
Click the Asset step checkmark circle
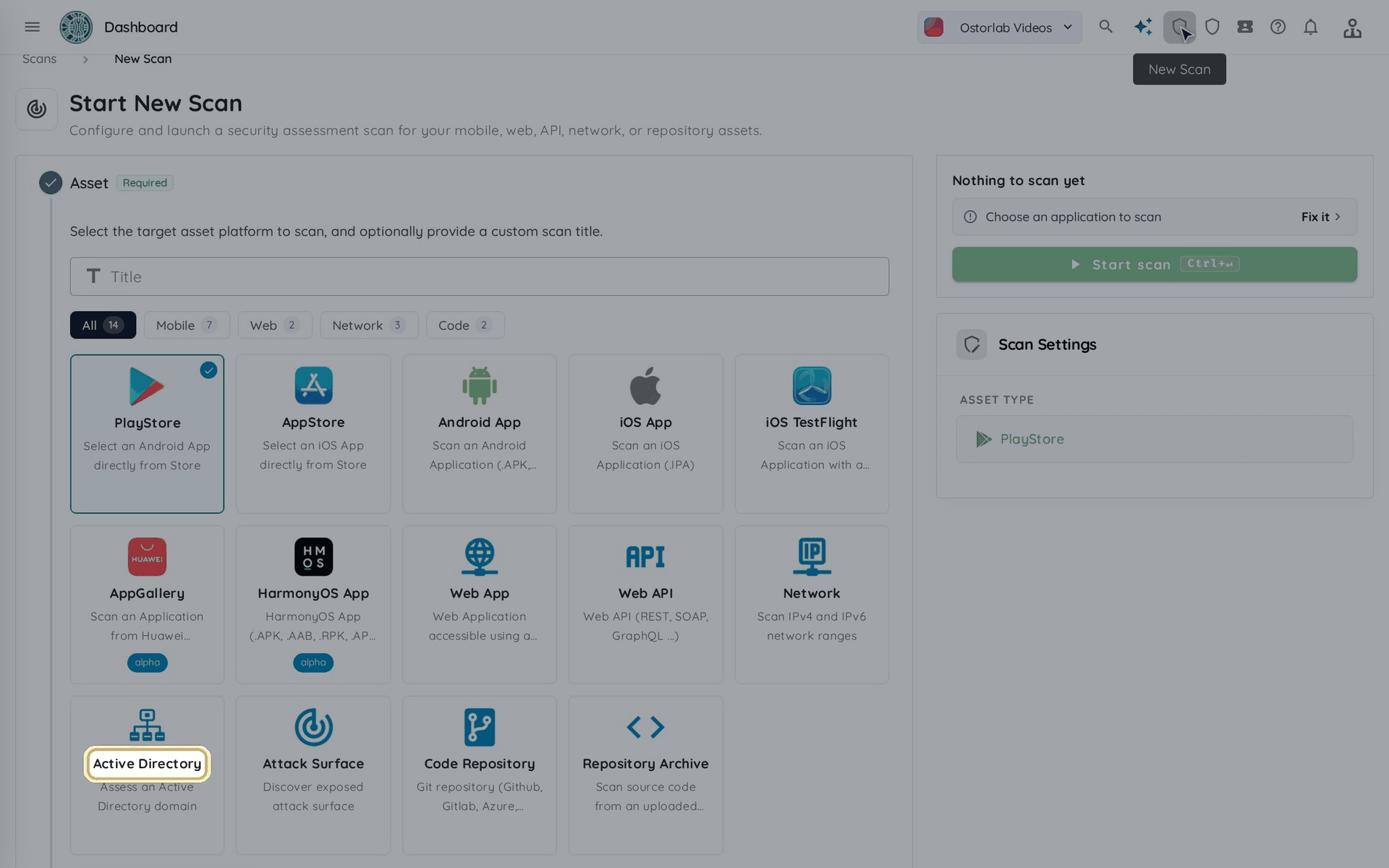click(51, 183)
